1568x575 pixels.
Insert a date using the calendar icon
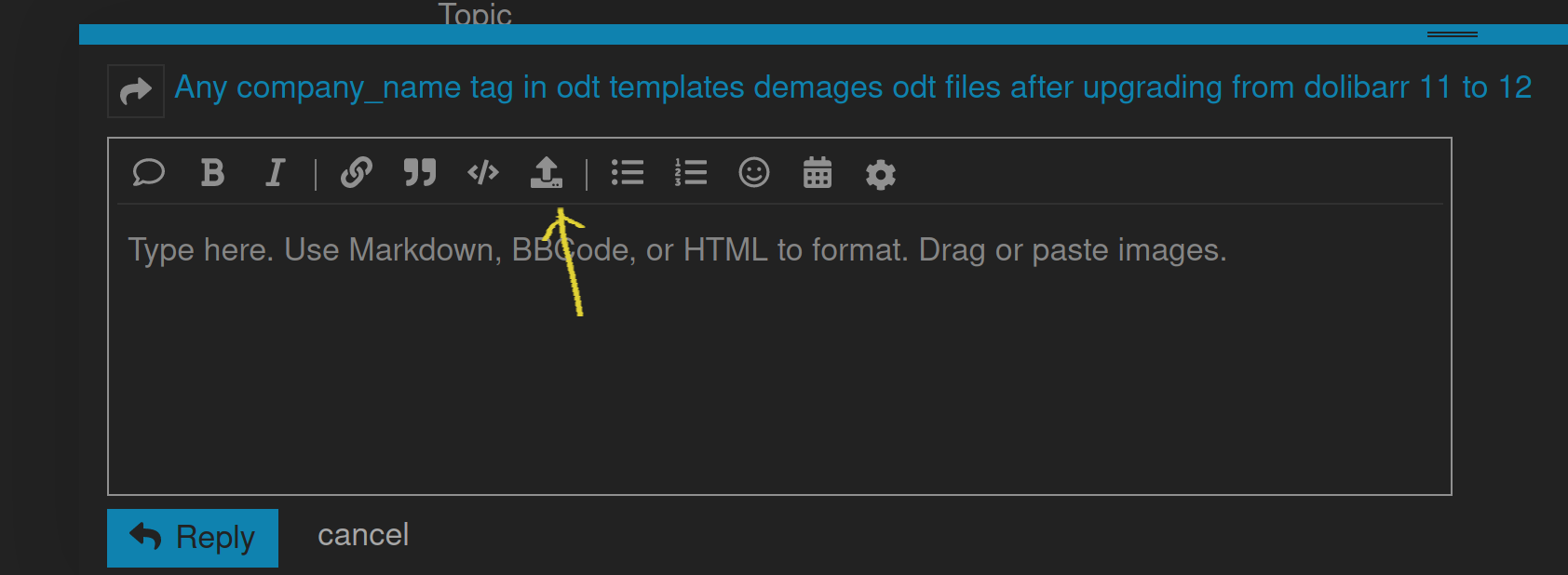click(x=818, y=173)
